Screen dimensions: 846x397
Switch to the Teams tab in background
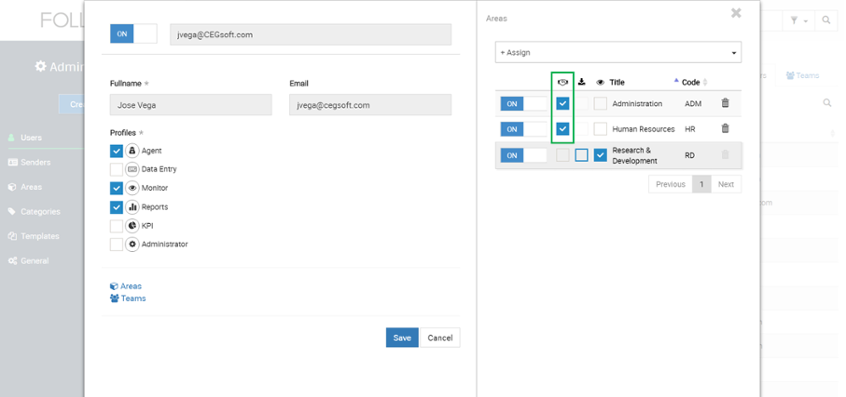pyautogui.click(x=802, y=76)
